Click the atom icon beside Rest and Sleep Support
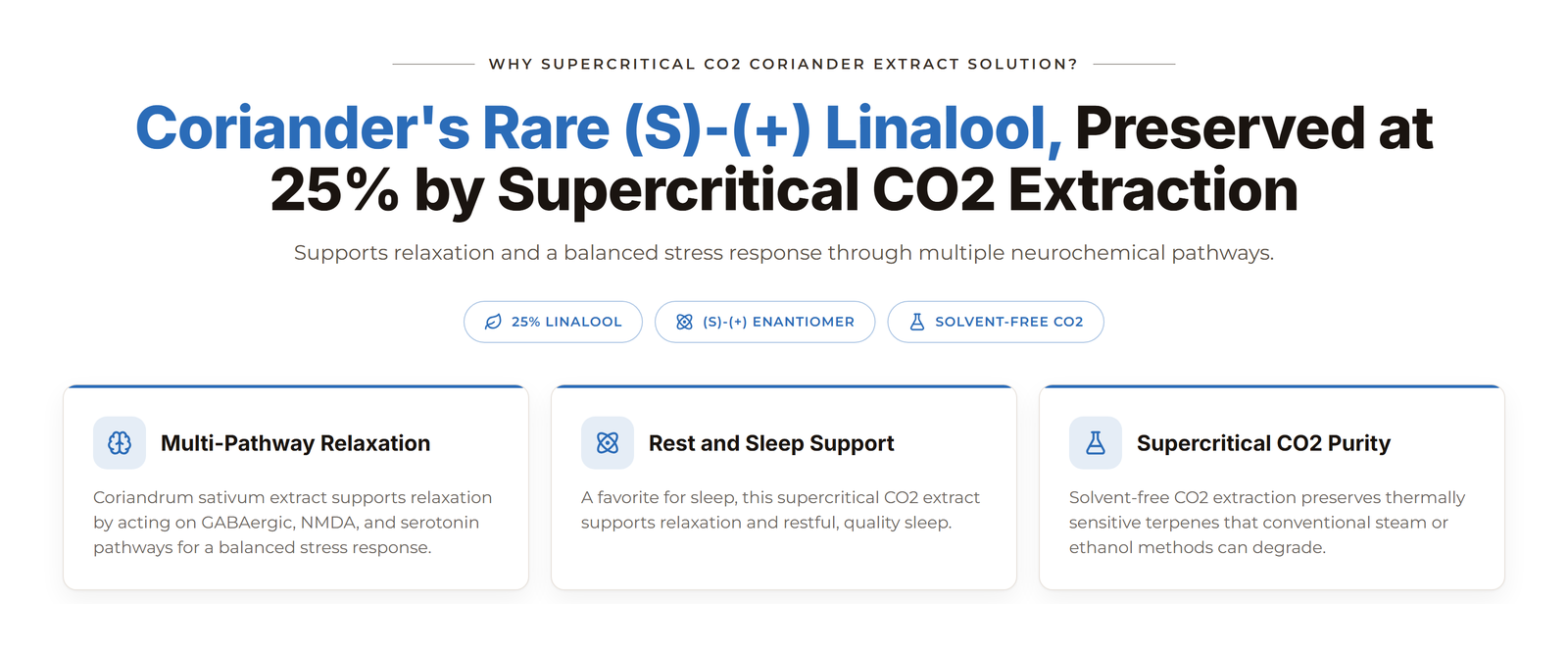Screen dimensions: 1568x655 (x=608, y=443)
